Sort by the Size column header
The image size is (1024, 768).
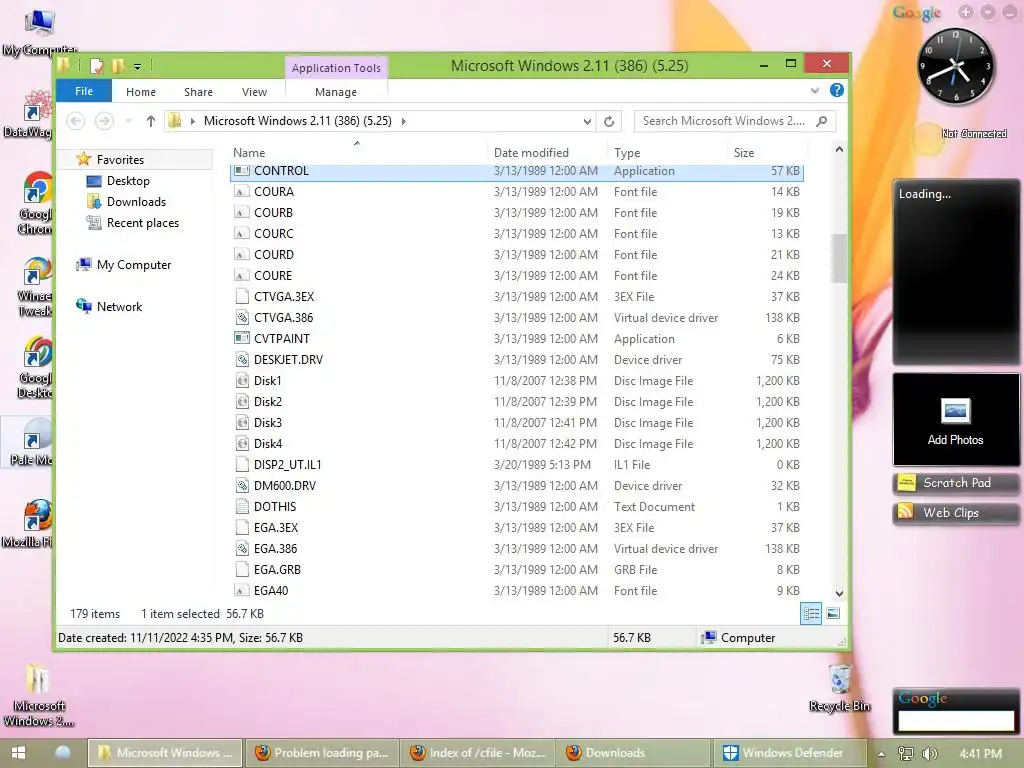744,153
